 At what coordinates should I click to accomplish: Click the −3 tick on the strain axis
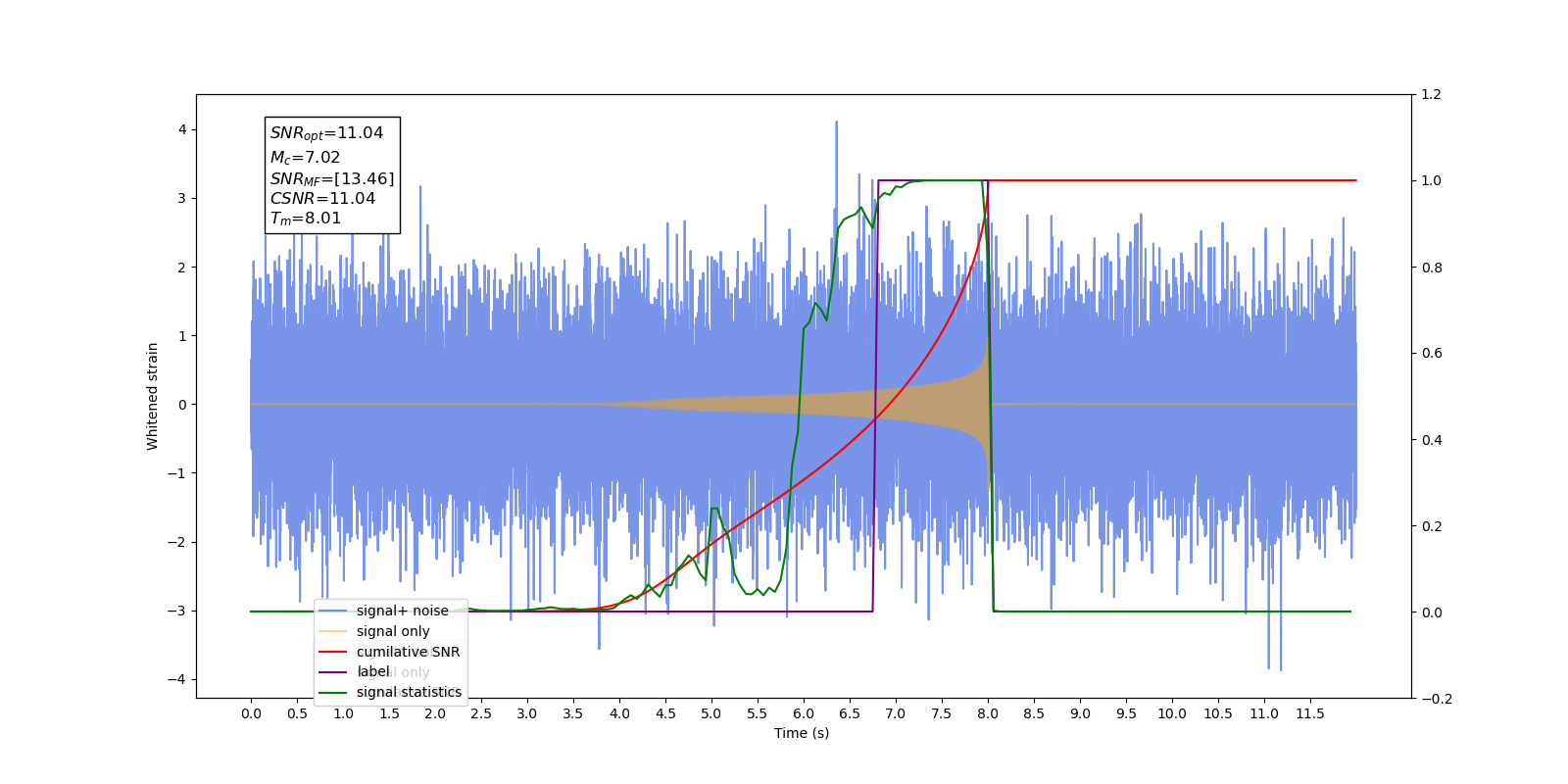tap(176, 611)
